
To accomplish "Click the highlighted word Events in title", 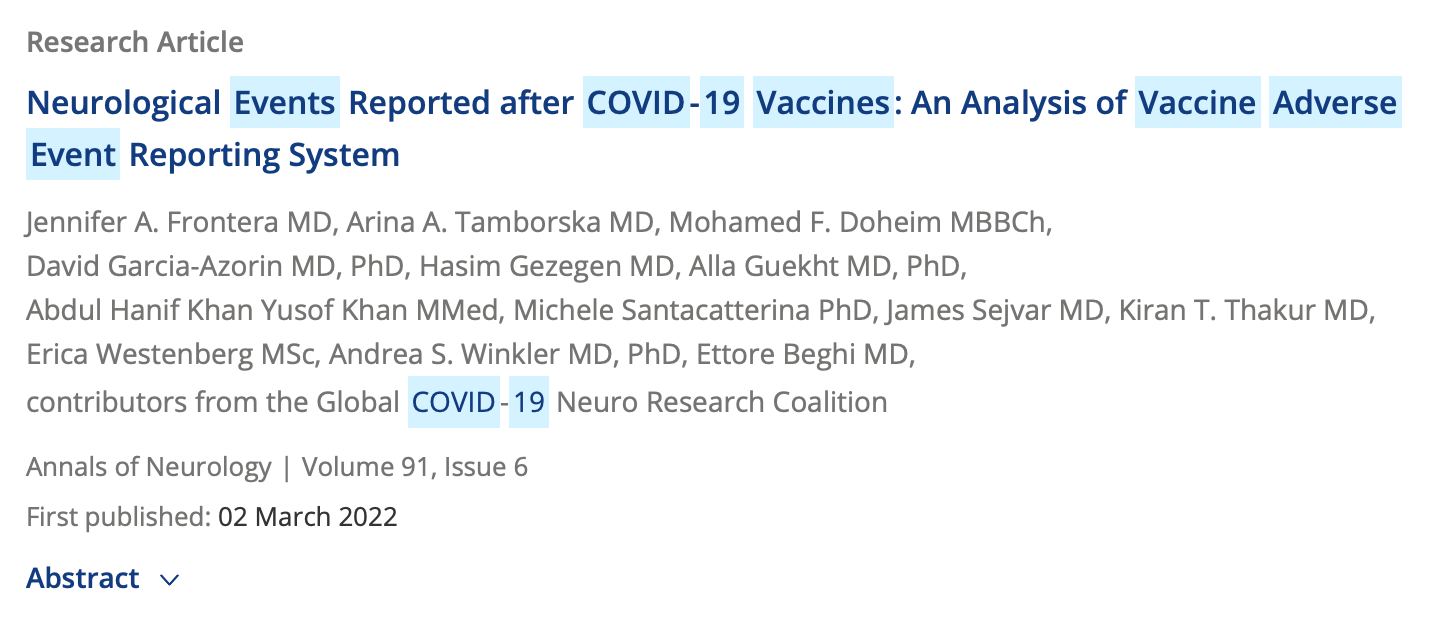I will 285,102.
